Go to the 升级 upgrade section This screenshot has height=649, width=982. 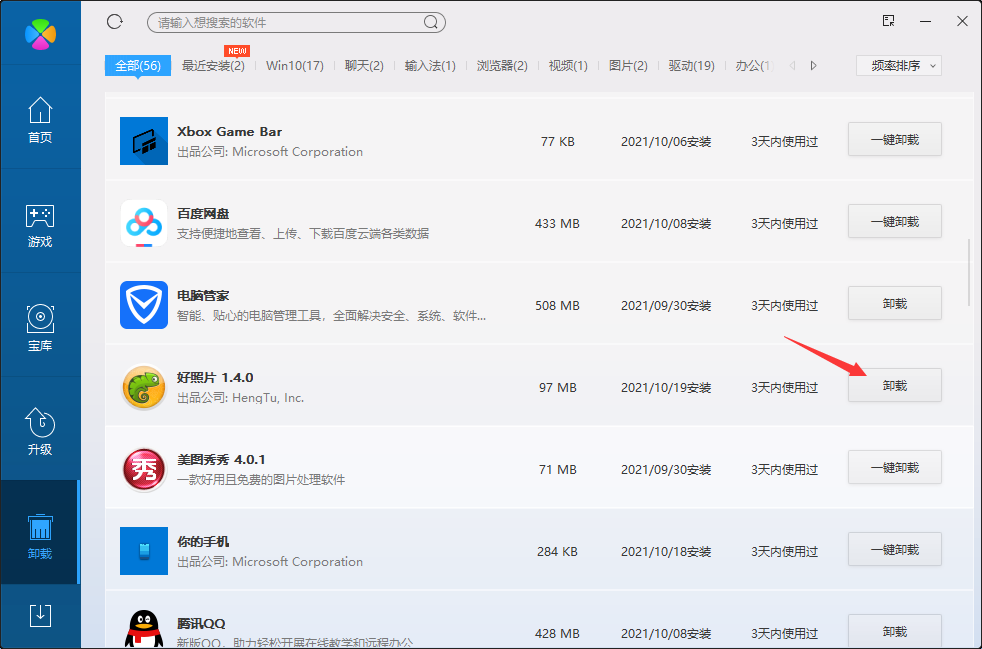coord(40,432)
